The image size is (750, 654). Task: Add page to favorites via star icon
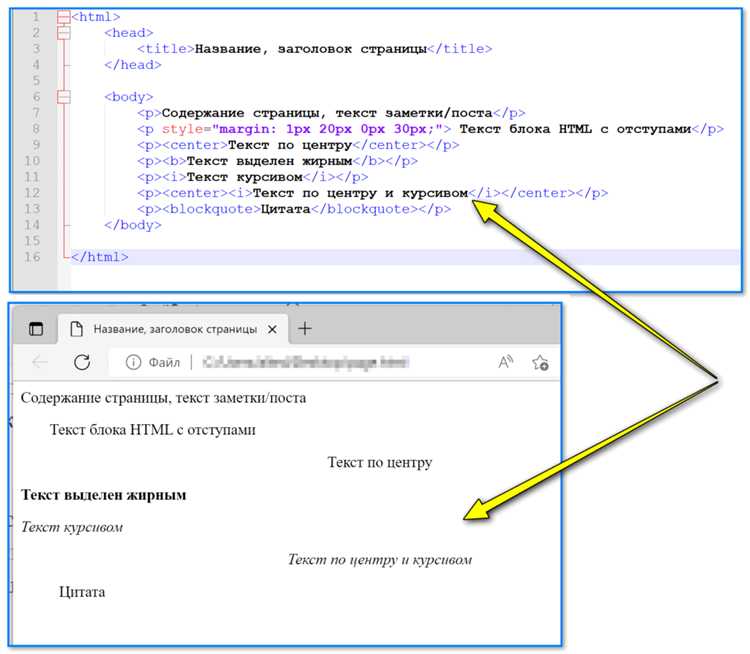tap(540, 363)
